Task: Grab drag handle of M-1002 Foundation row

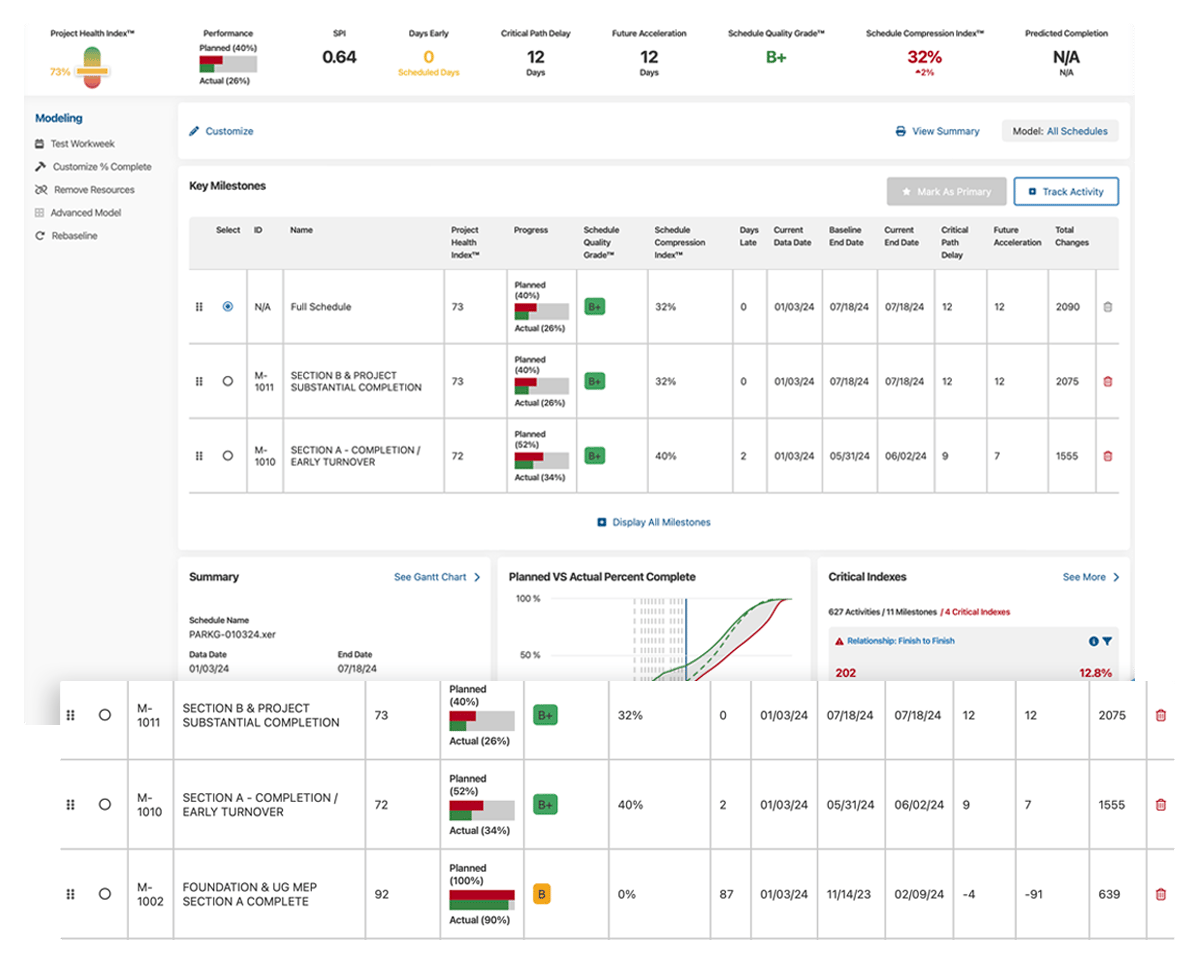Action: [x=71, y=894]
